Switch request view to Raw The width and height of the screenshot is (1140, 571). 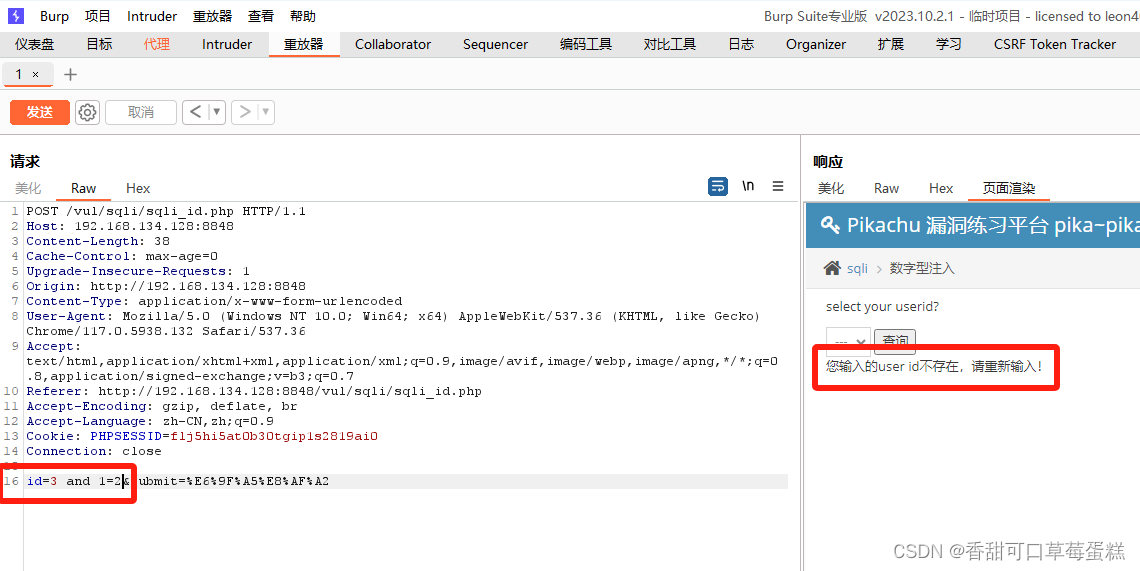pos(84,188)
